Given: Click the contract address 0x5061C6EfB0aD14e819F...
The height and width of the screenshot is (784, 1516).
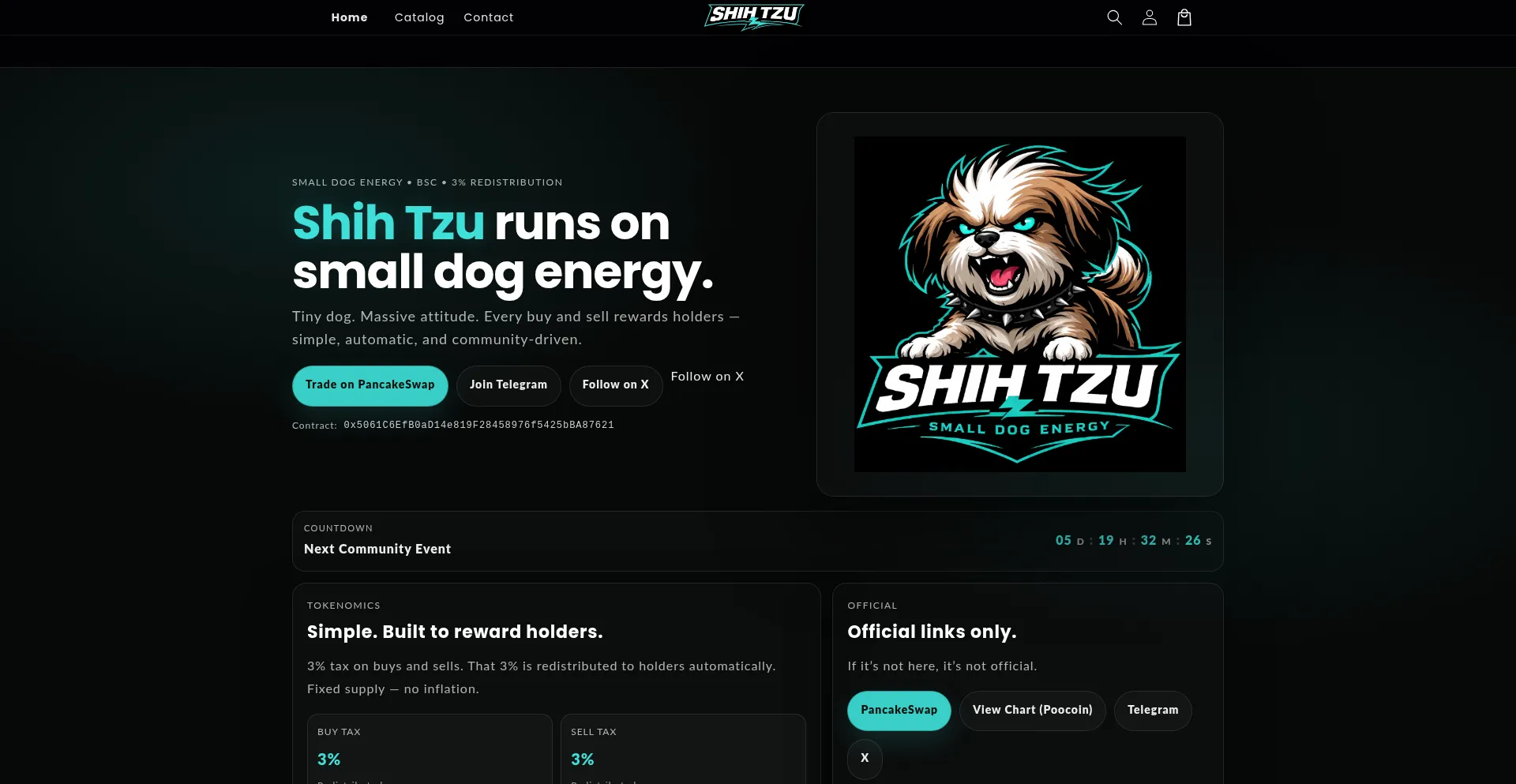Looking at the screenshot, I should coord(478,425).
